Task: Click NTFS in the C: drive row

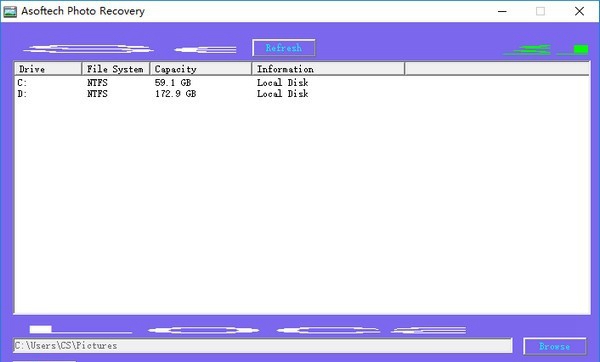Action: click(97, 83)
